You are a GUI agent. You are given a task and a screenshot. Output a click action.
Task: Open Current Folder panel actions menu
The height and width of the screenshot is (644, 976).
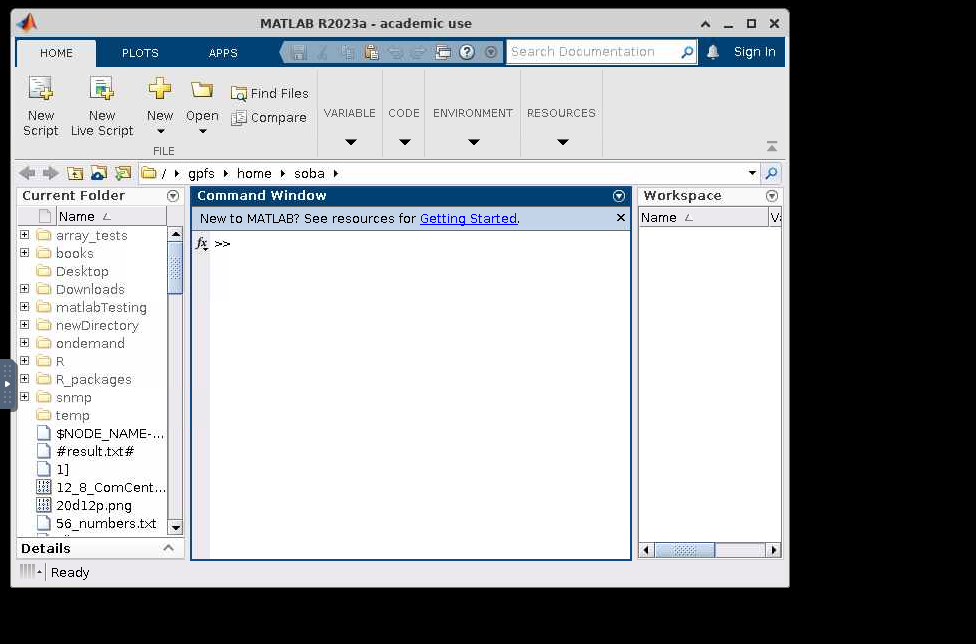coord(173,196)
